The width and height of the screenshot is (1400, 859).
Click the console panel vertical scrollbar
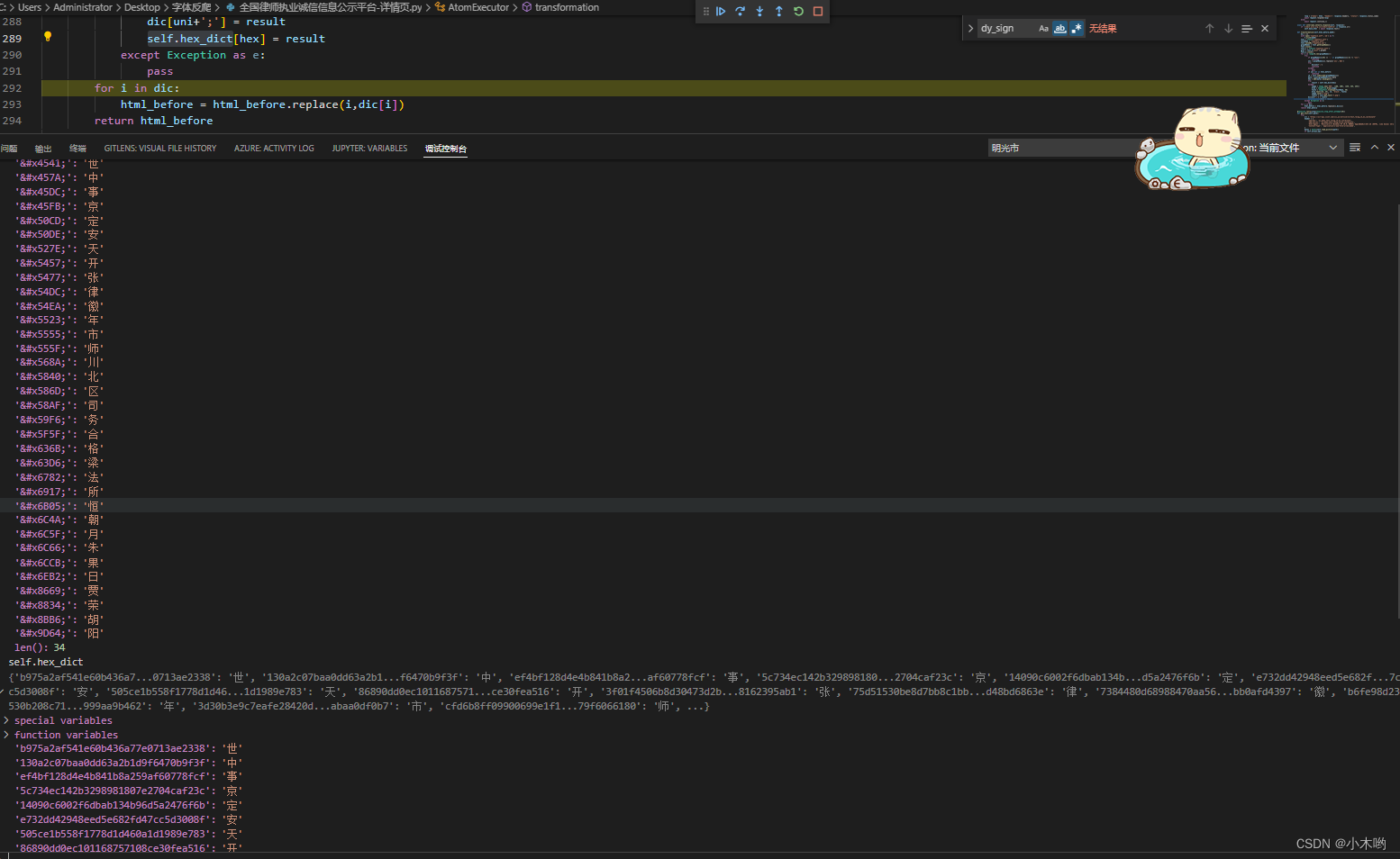[1396, 410]
